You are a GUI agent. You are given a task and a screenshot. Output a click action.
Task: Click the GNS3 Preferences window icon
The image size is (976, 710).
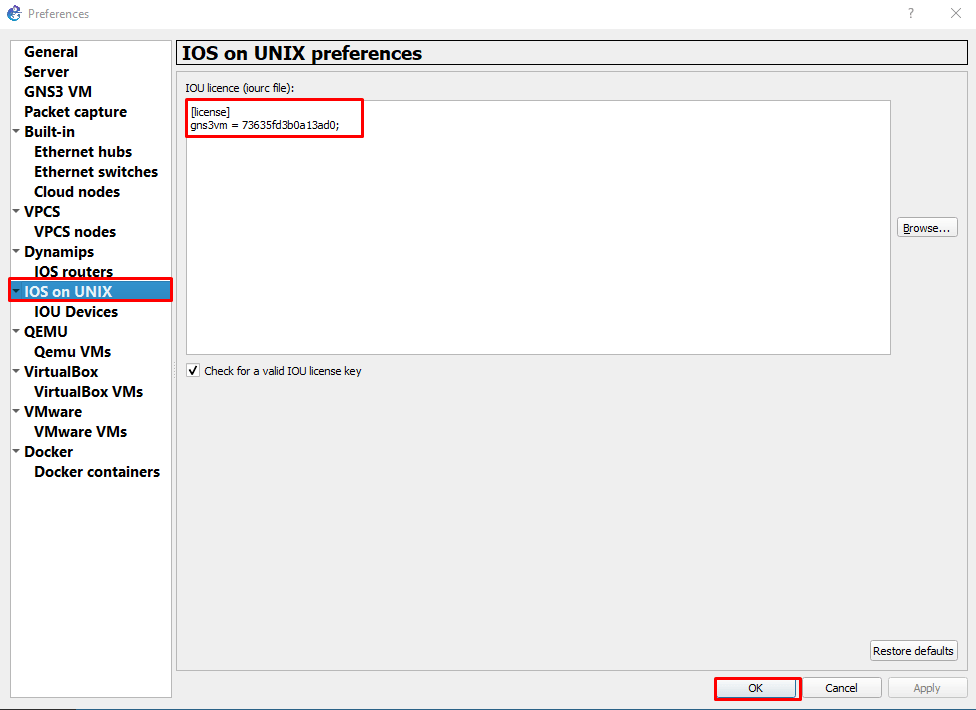(x=14, y=13)
